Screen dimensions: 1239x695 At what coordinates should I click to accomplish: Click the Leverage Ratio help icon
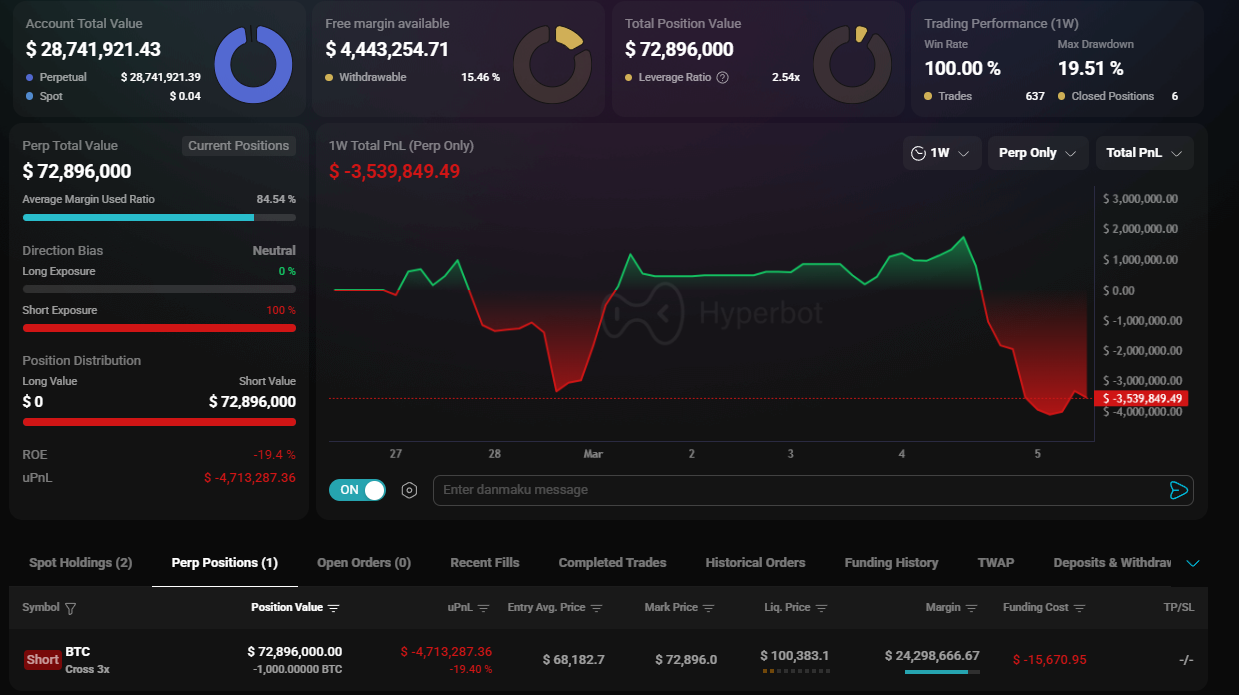[723, 77]
